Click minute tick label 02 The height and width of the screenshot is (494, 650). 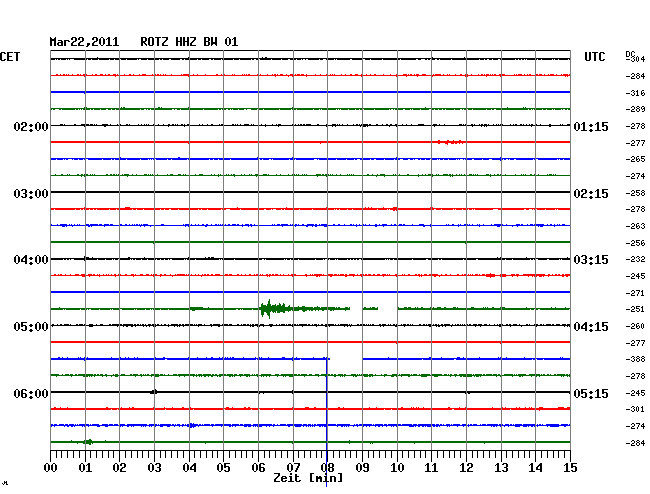[119, 468]
